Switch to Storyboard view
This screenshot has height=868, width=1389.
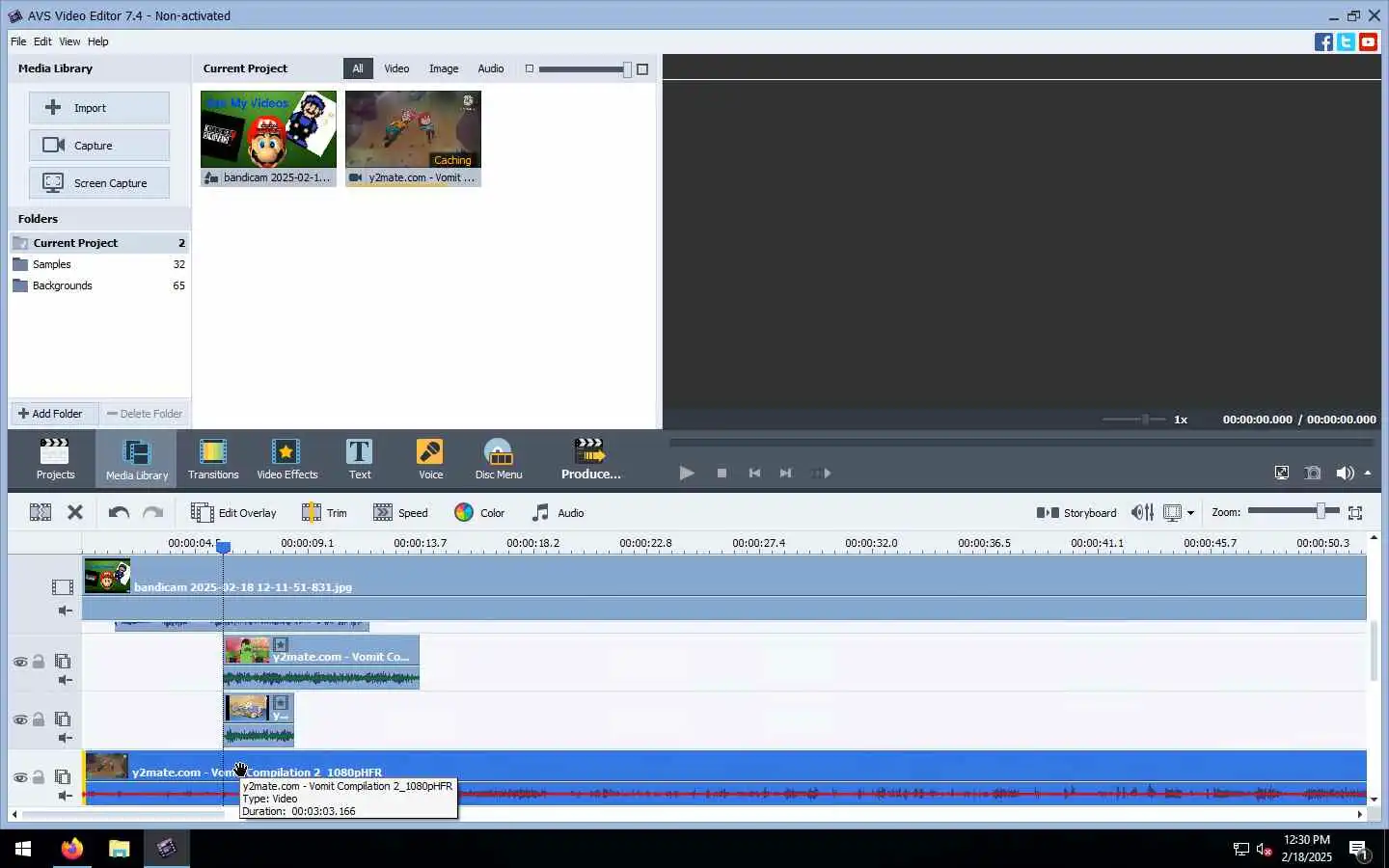(1076, 513)
